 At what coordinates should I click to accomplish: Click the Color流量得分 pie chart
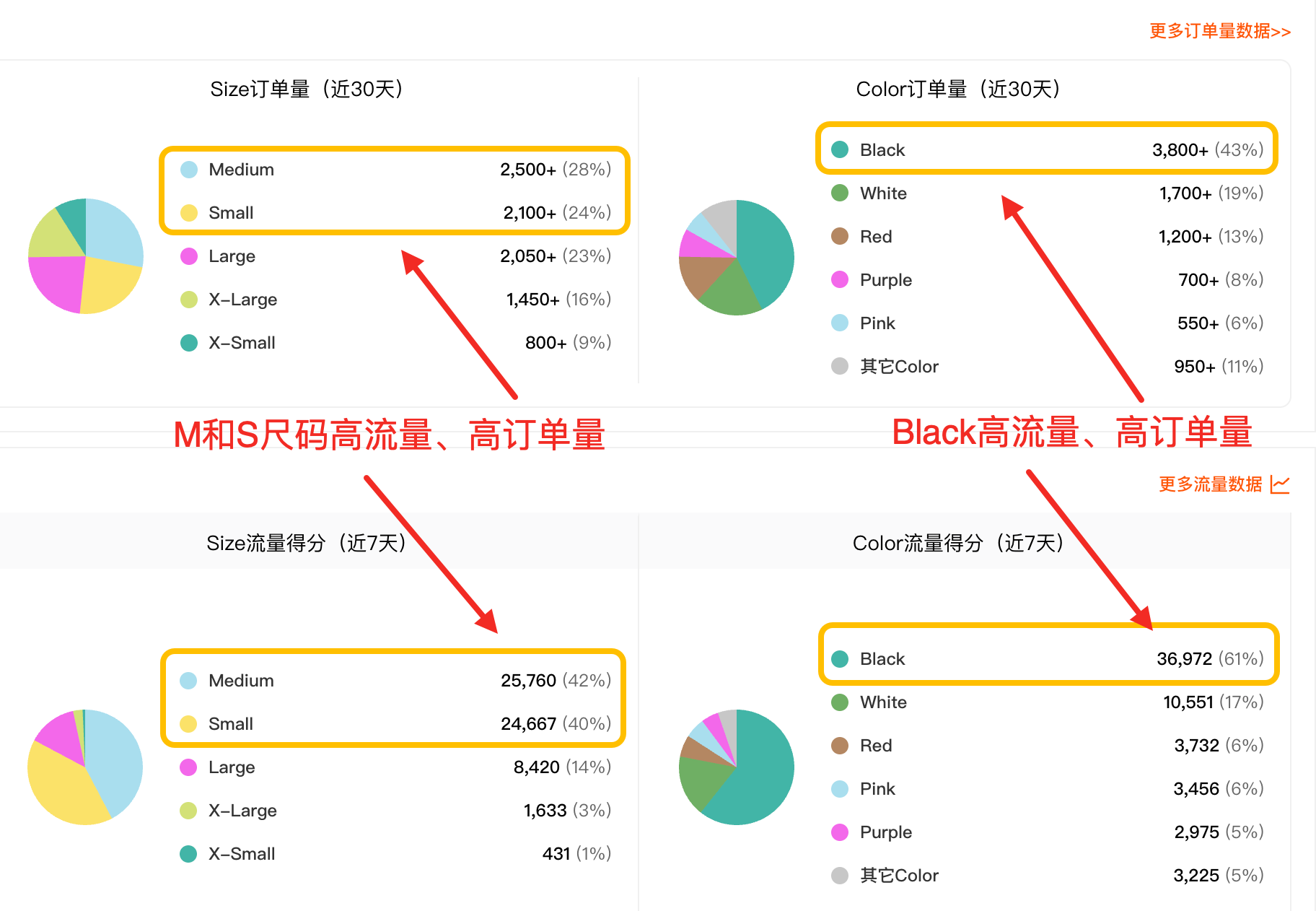(737, 767)
